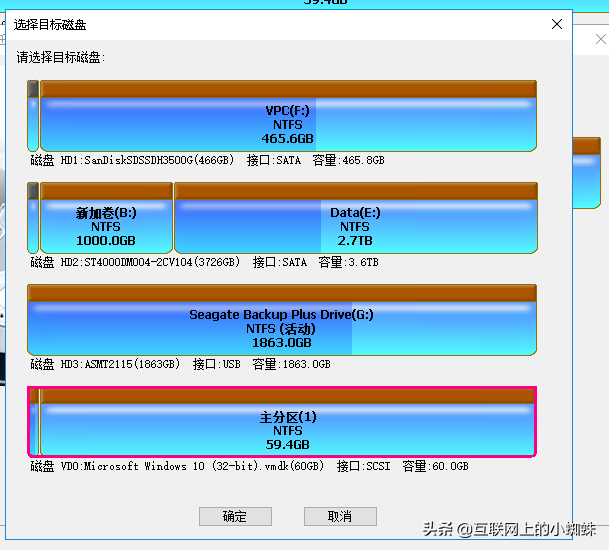This screenshot has width=609, height=550.
Task: Click the 确定 confirm button
Action: (235, 516)
